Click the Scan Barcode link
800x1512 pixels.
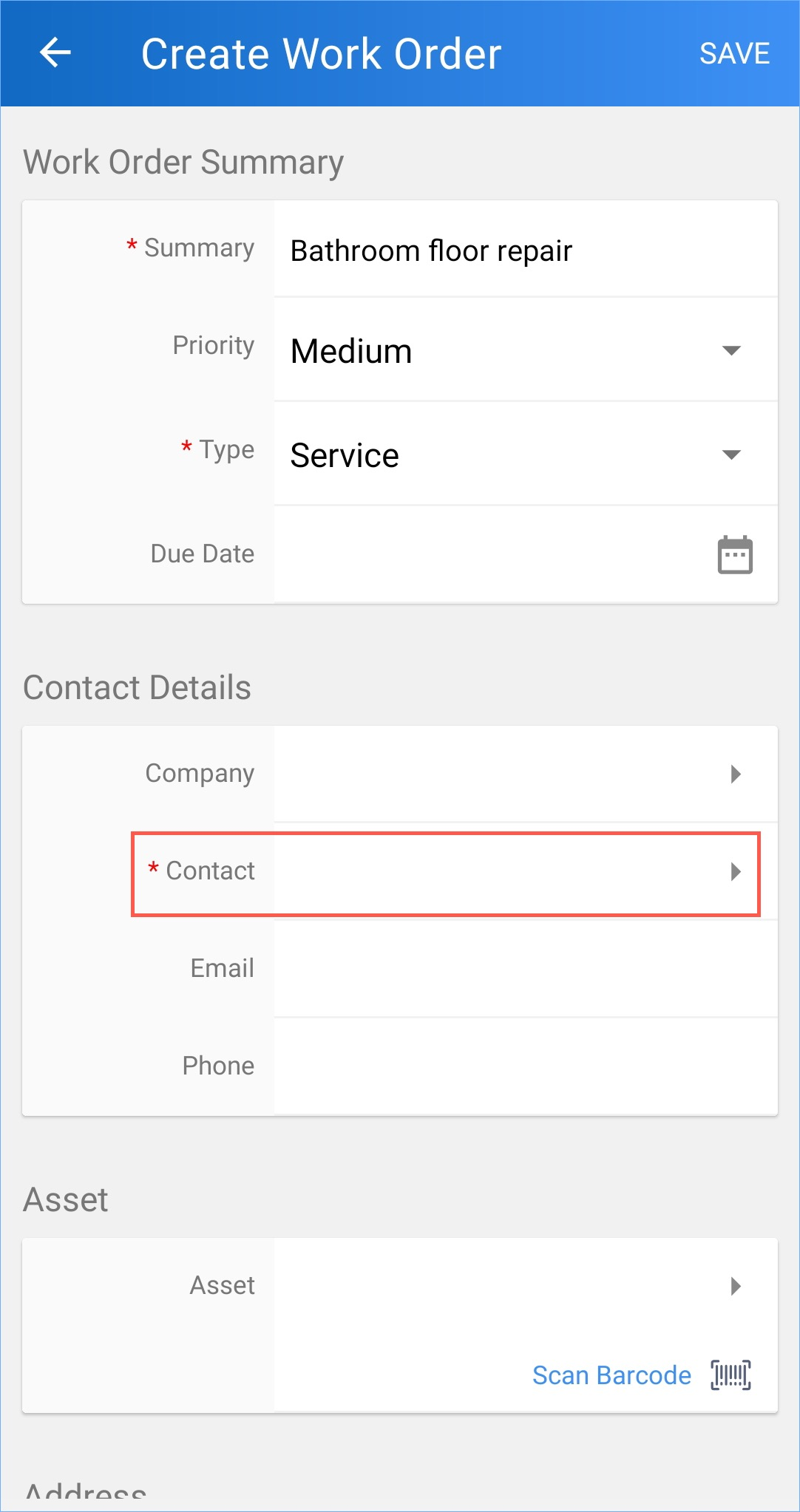pyautogui.click(x=611, y=1375)
